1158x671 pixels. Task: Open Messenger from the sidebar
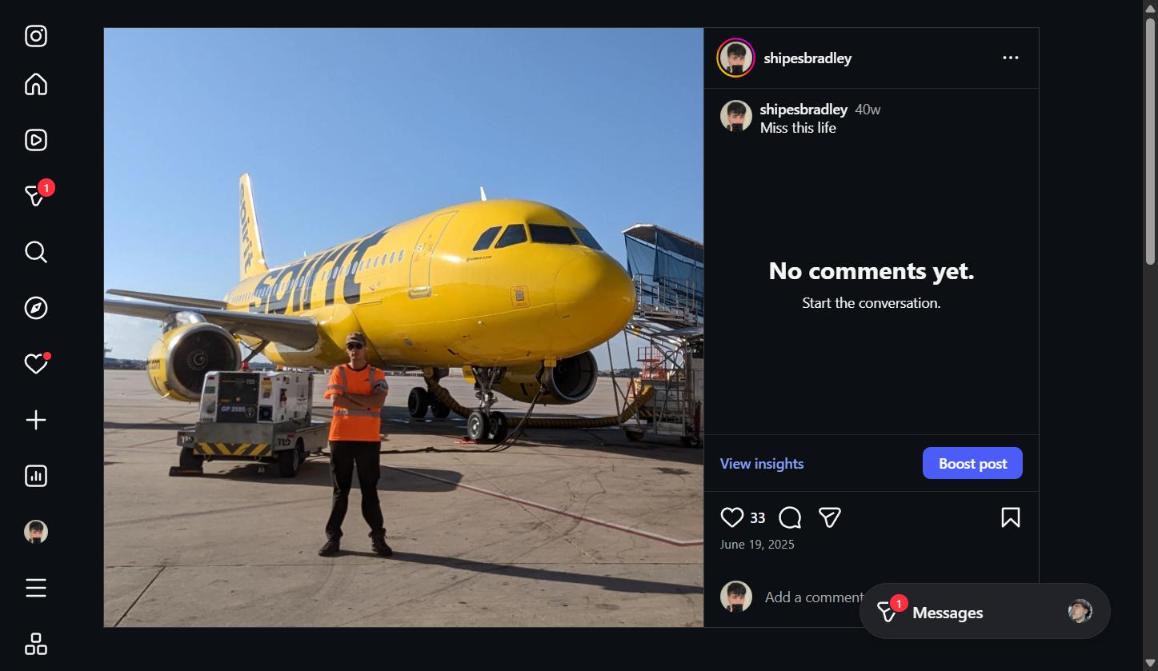click(35, 196)
